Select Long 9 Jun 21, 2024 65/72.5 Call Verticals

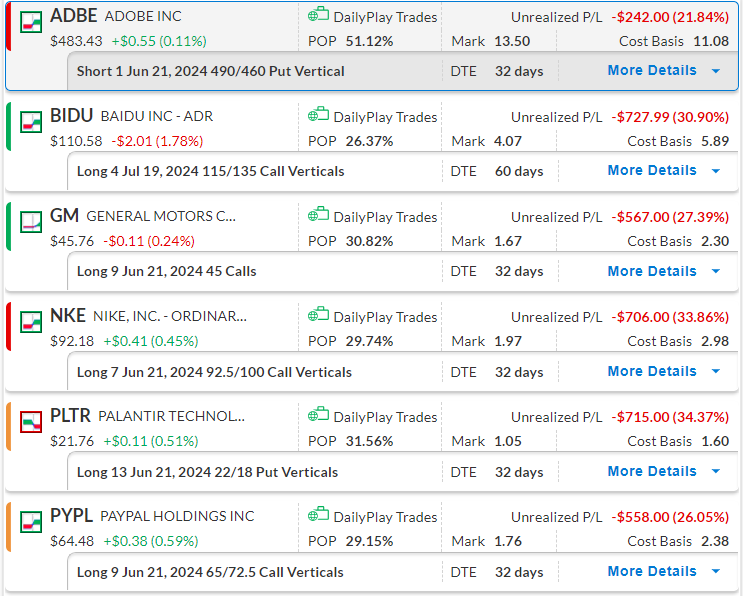(x=210, y=572)
